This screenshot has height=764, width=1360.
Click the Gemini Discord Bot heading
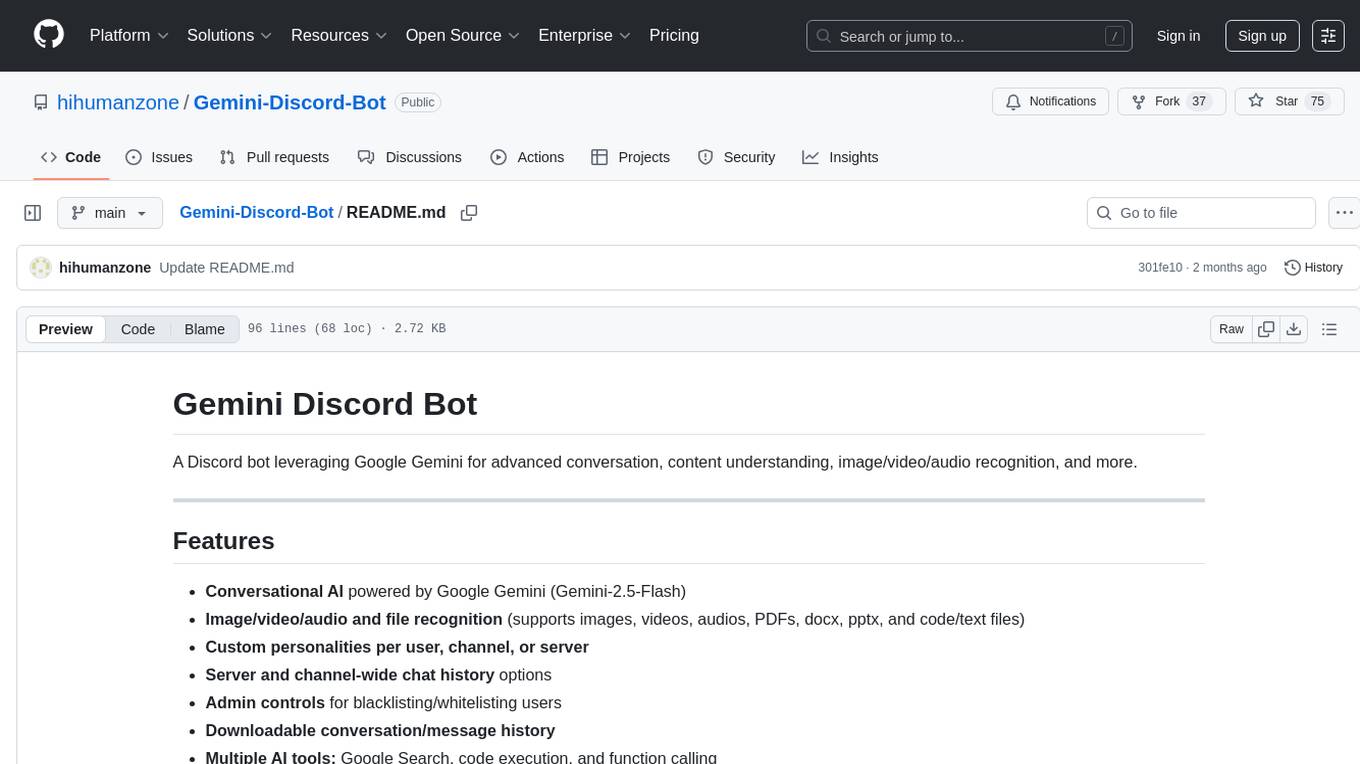coord(325,404)
